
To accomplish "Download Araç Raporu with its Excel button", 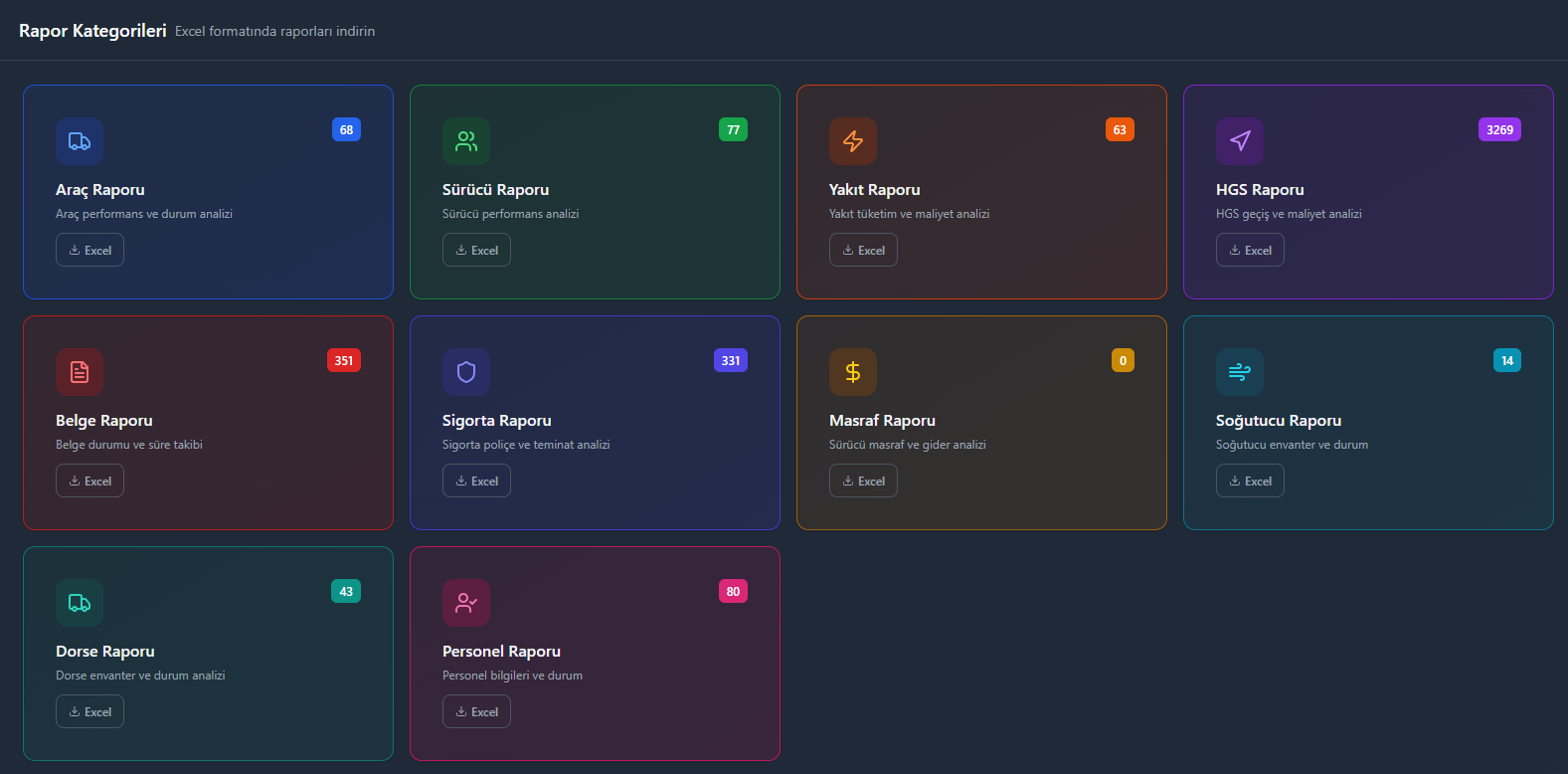I will (x=89, y=251).
